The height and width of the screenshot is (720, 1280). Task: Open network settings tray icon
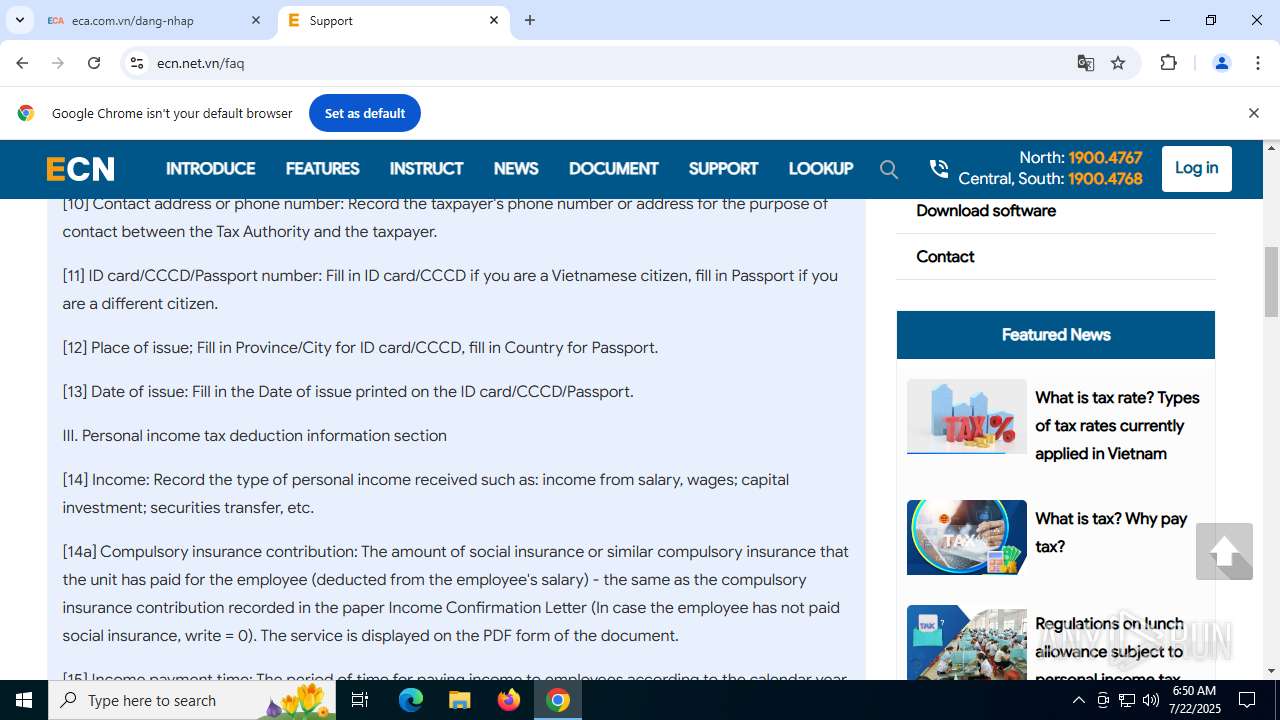point(1127,700)
